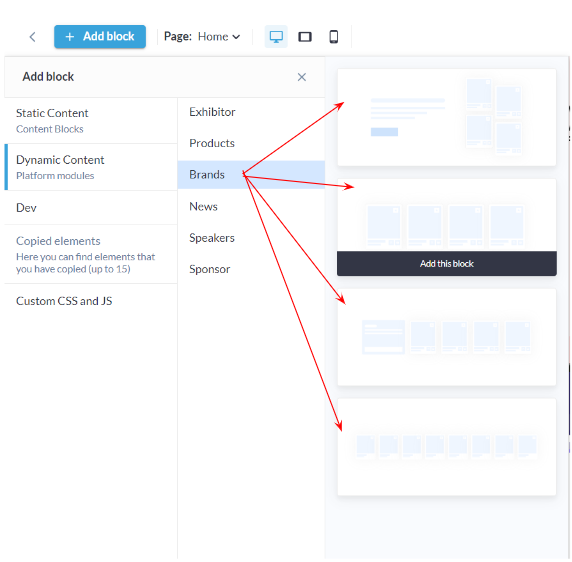Screen dimensions: 572x562
Task: Open the Dev category
Action: pos(91,208)
